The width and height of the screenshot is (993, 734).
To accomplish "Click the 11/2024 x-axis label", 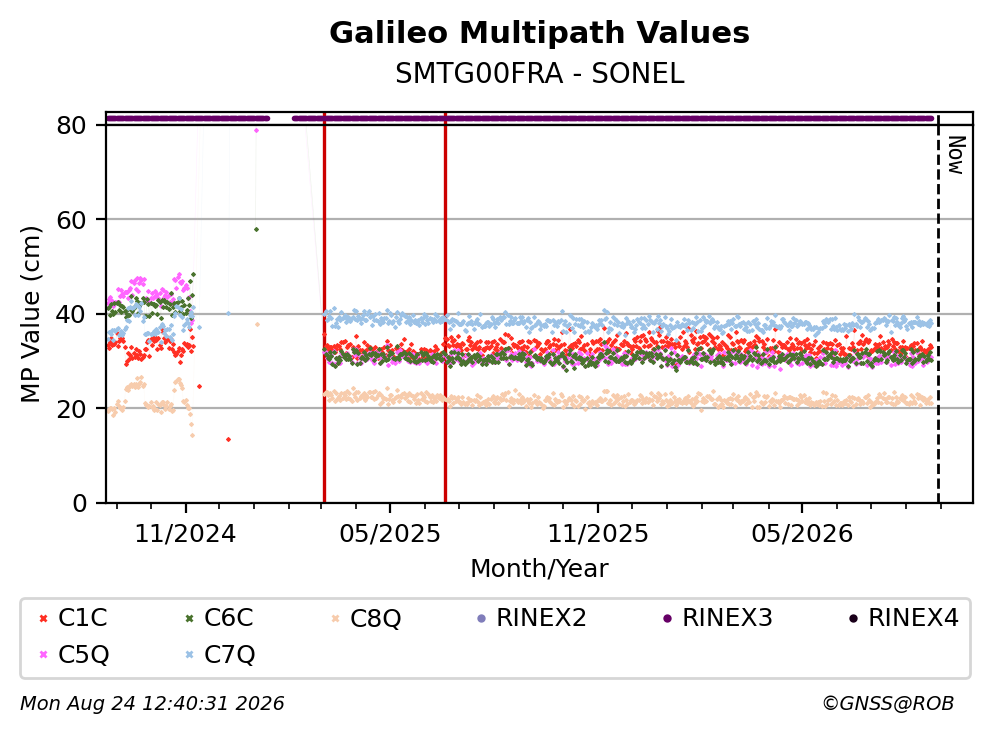I will tap(185, 534).
